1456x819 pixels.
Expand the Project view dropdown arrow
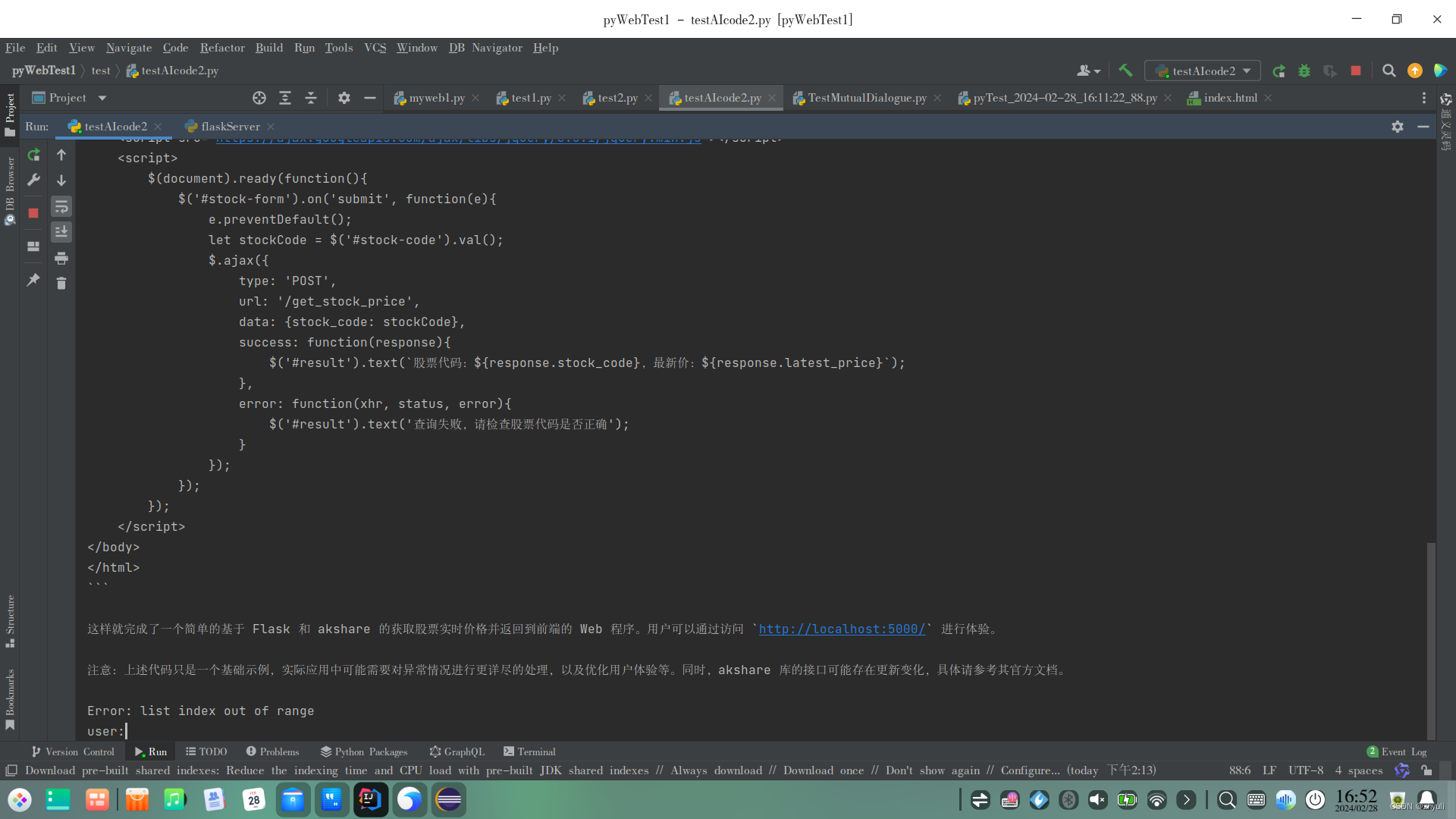102,98
